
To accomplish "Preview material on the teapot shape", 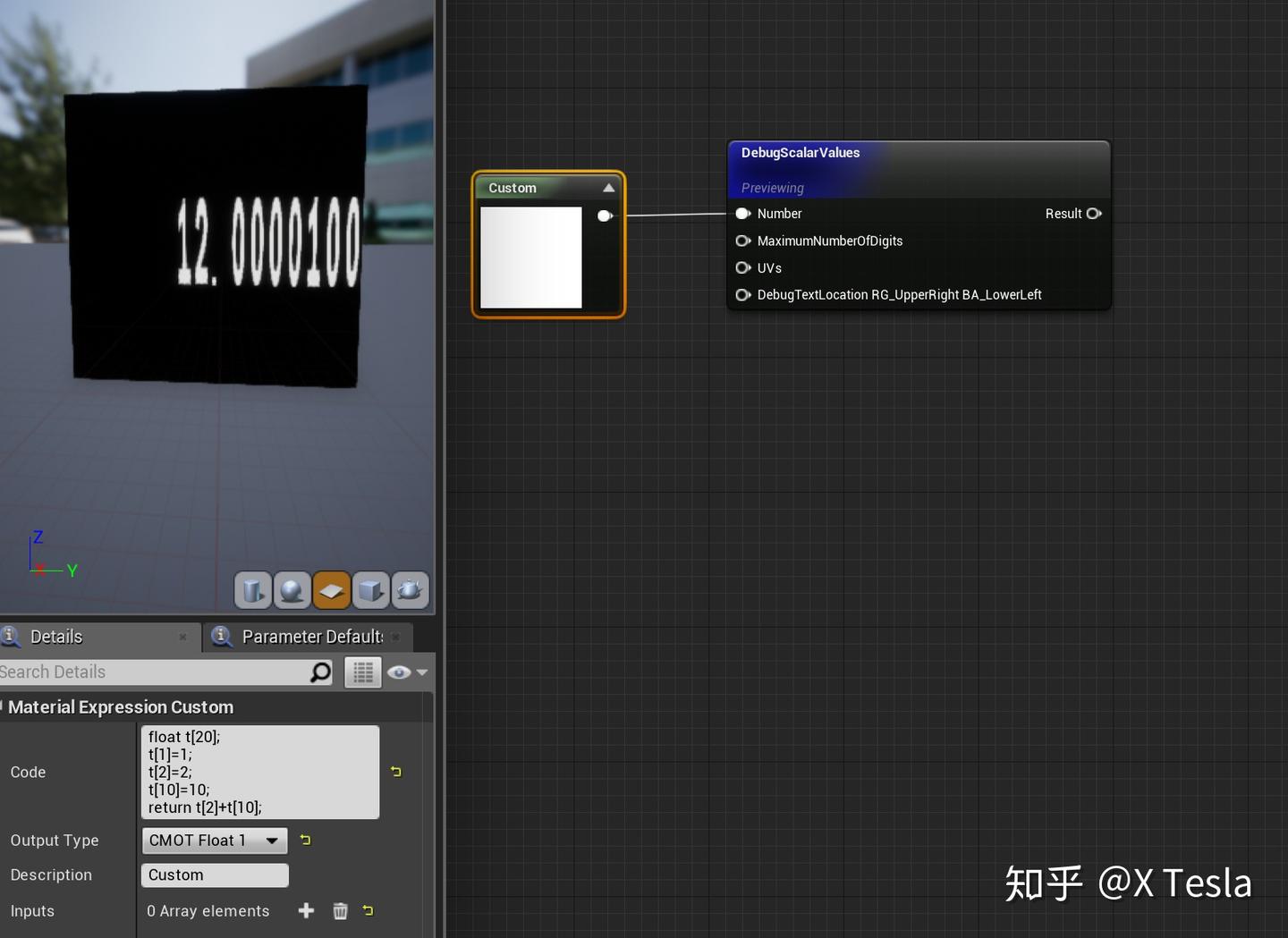I will [410, 590].
